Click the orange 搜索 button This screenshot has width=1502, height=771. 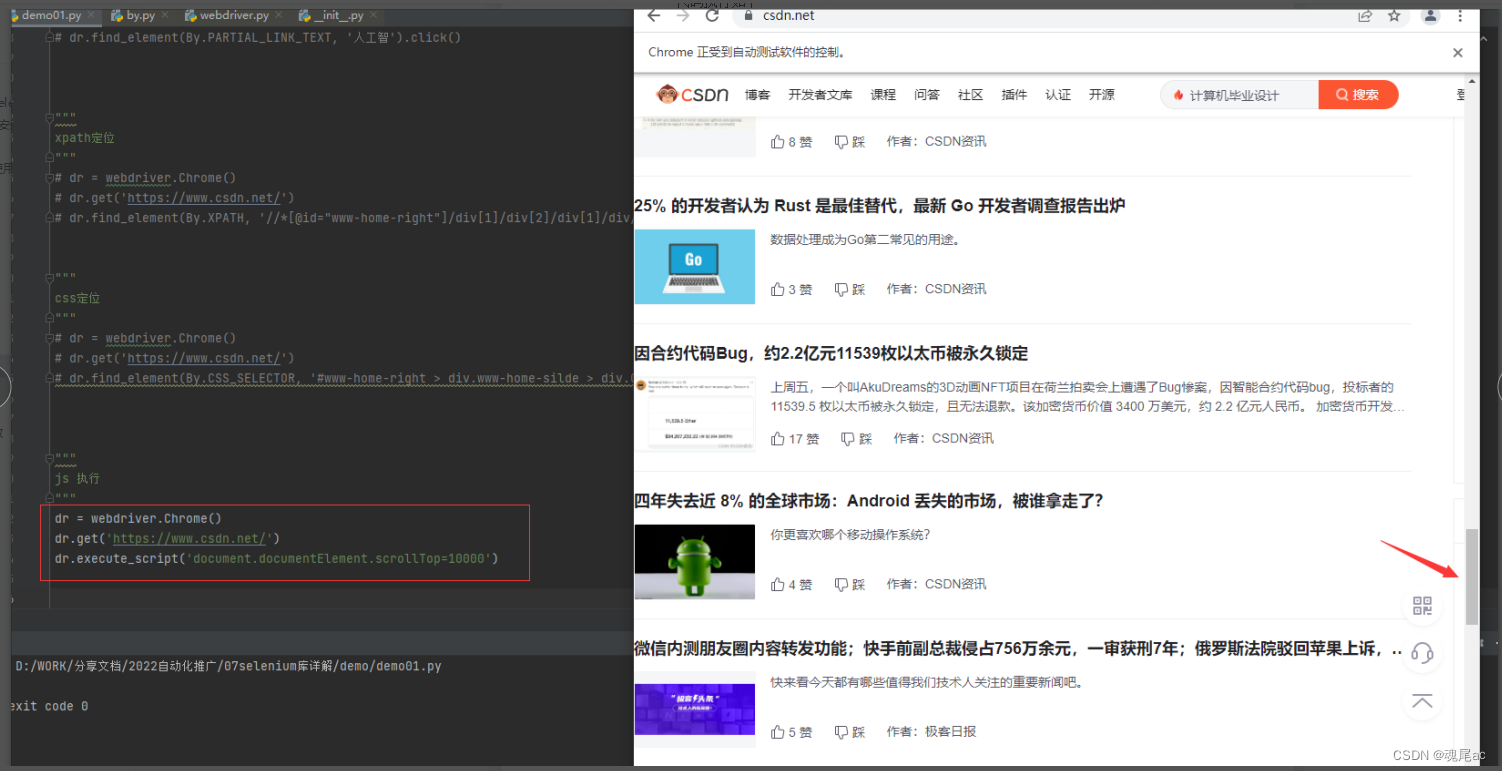[1358, 95]
